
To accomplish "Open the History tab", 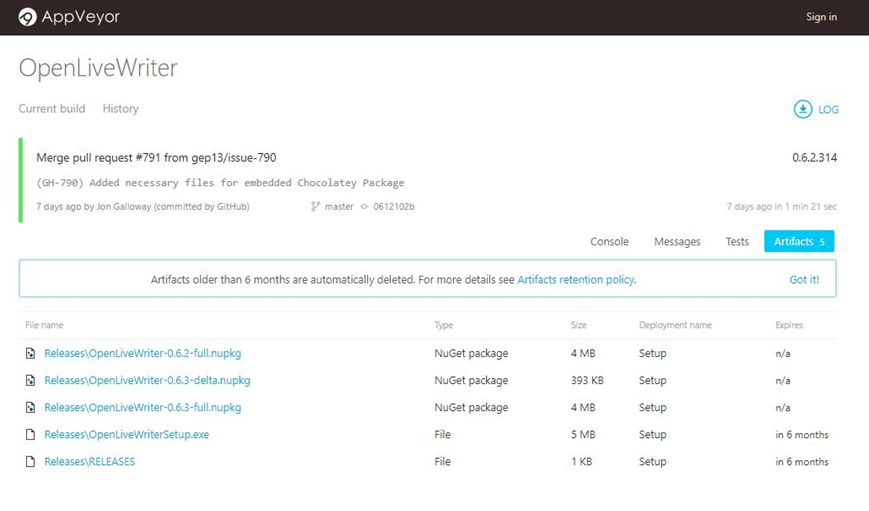I will (x=120, y=109).
